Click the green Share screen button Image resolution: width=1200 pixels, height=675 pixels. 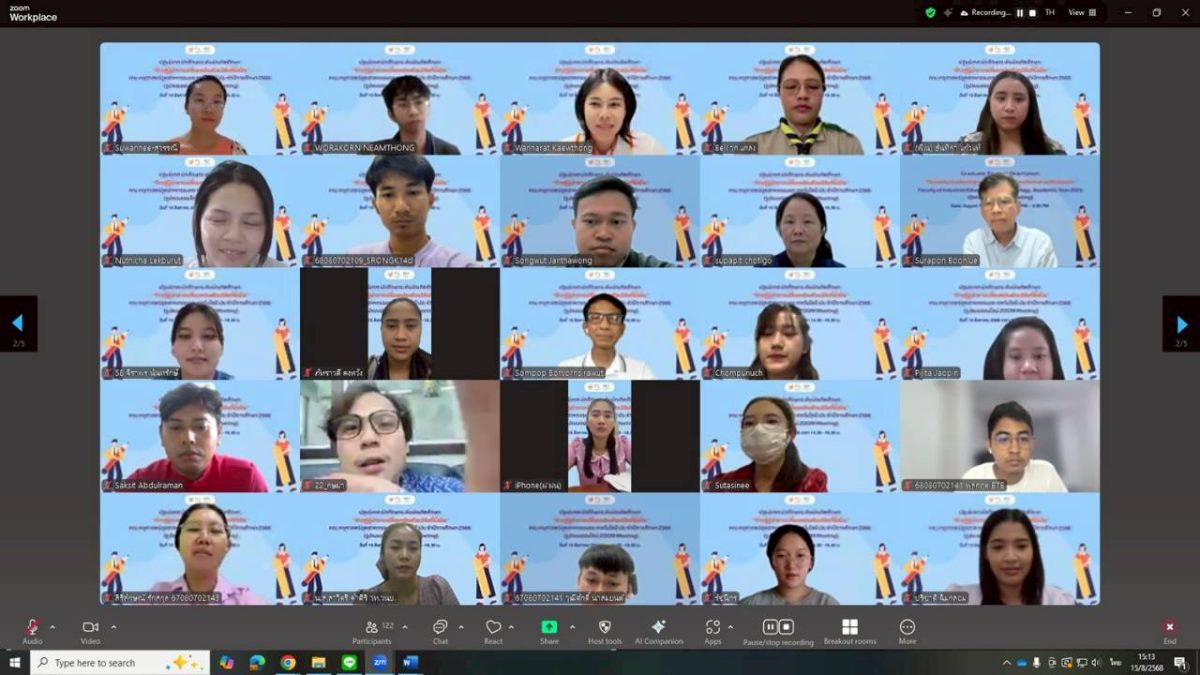pos(549,627)
